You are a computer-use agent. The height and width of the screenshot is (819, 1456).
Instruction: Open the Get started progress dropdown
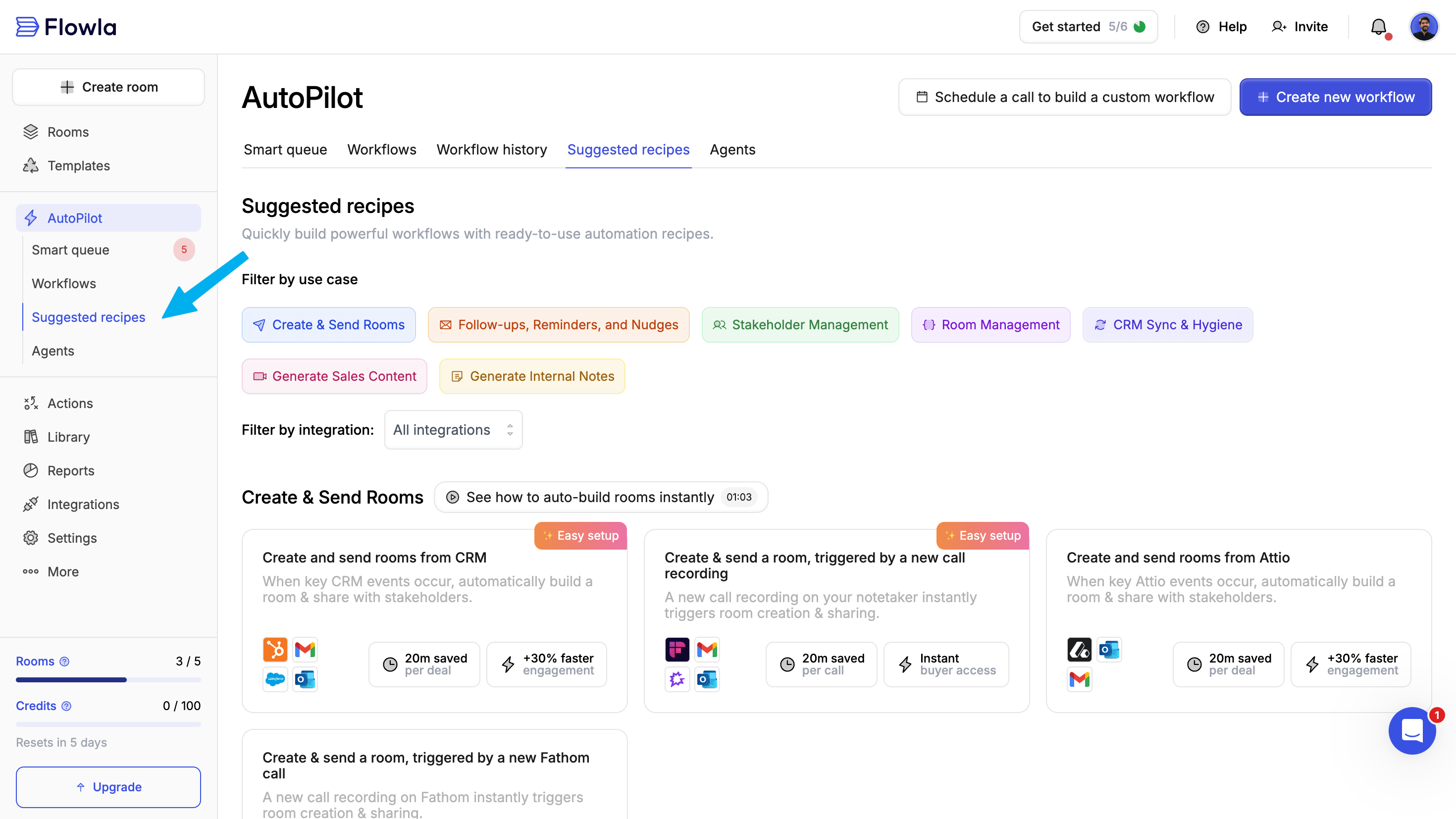pos(1088,27)
